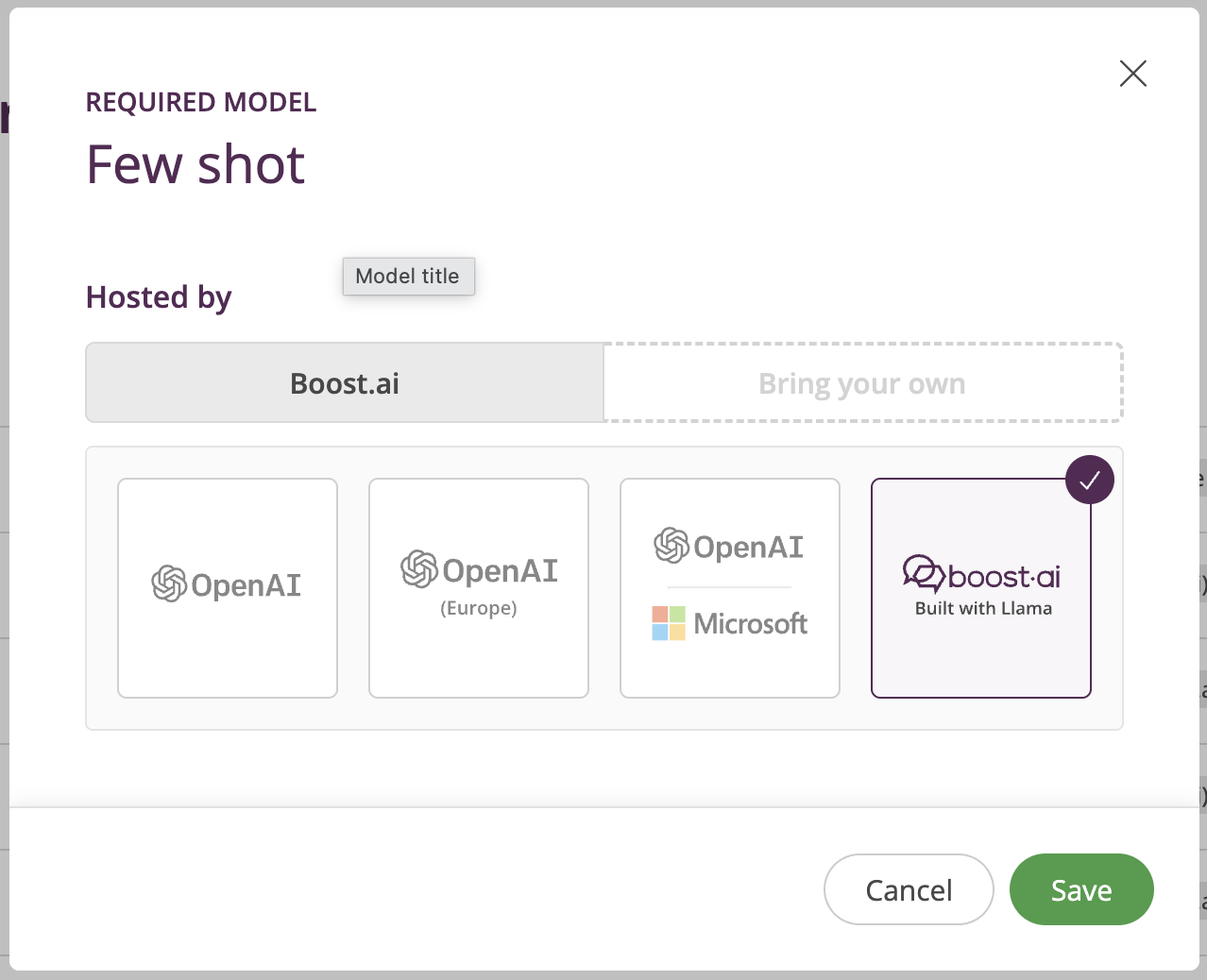Viewport: 1207px width, 980px height.
Task: Click the selected checkmark badge
Action: coord(1090,480)
